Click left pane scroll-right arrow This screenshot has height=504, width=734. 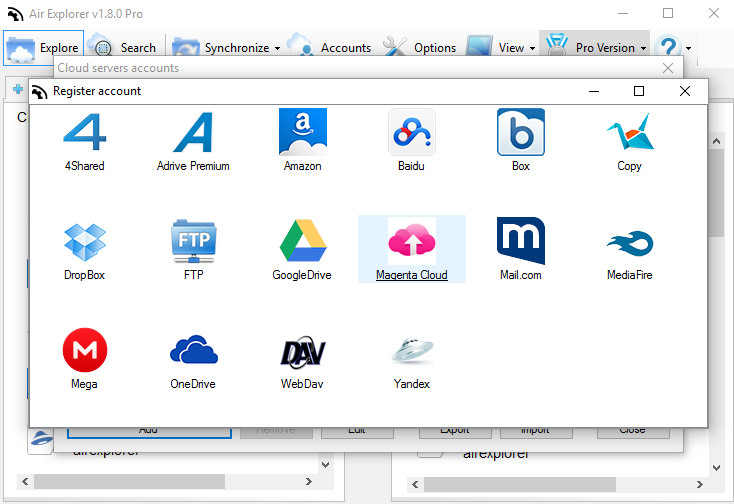[308, 481]
